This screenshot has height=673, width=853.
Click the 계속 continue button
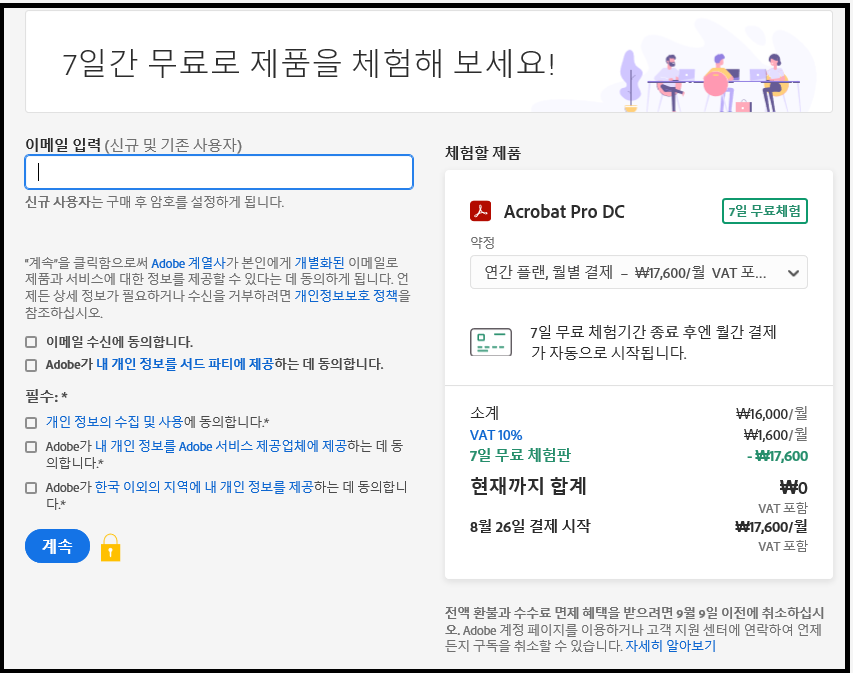57,546
